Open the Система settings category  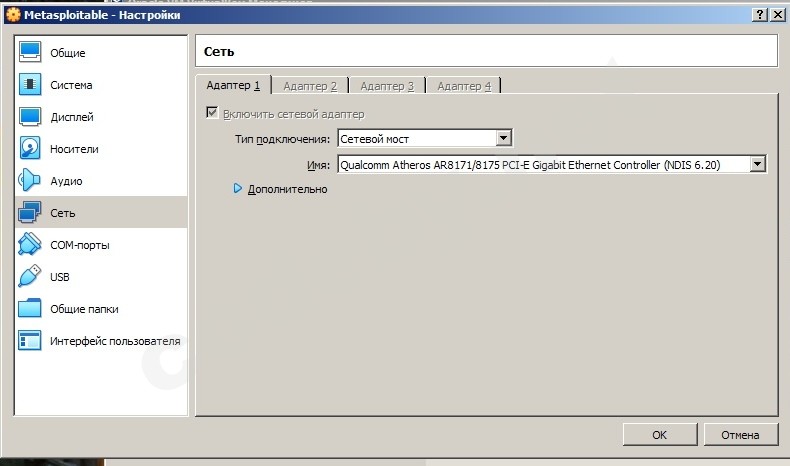tap(101, 85)
